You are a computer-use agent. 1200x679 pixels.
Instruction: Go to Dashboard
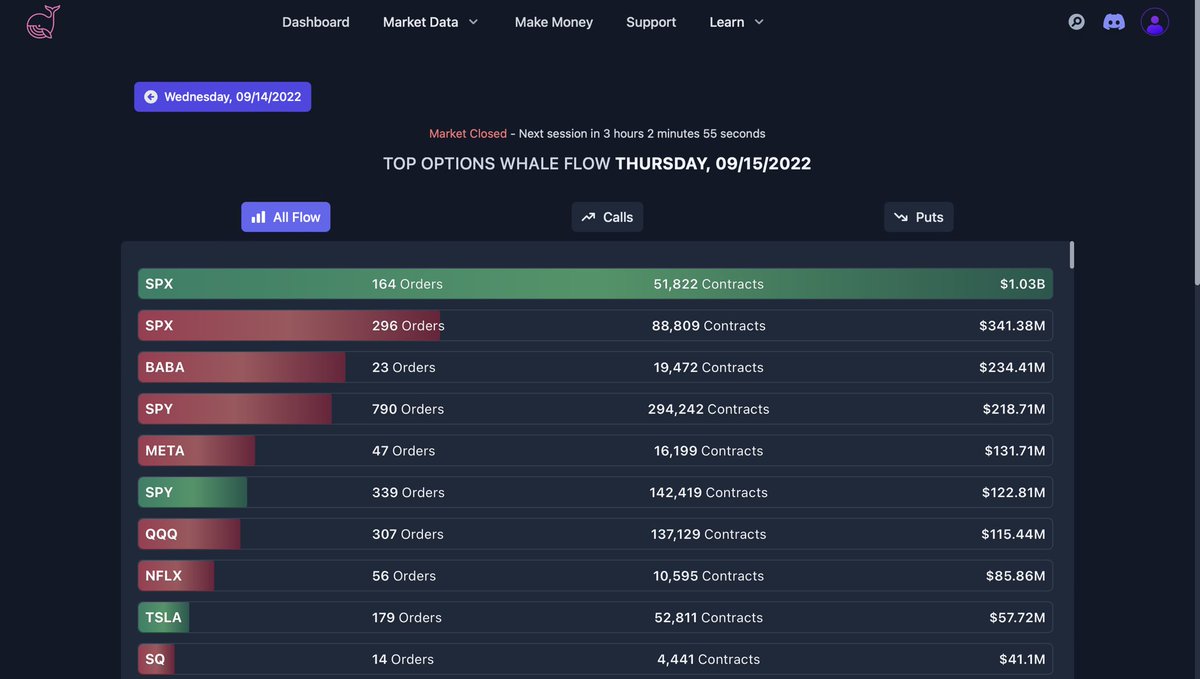click(x=316, y=22)
